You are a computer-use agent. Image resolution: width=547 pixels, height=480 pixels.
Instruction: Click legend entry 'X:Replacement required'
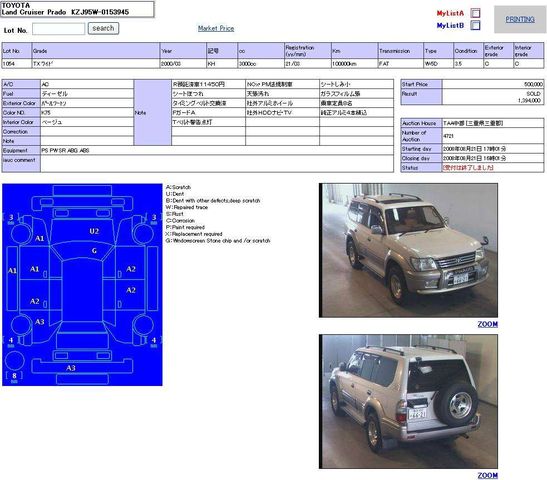tap(194, 234)
